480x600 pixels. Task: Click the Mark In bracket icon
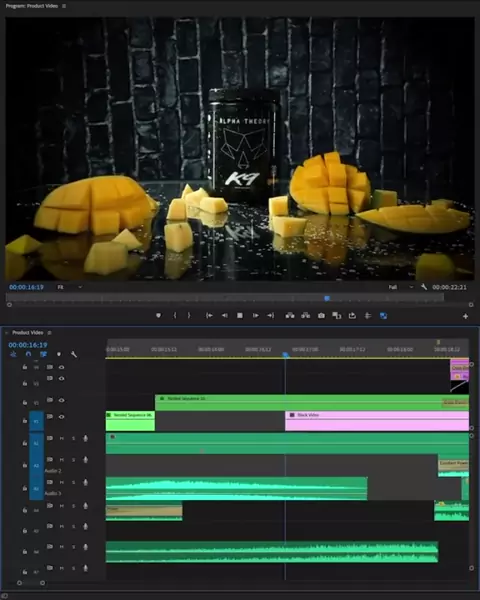[175, 316]
